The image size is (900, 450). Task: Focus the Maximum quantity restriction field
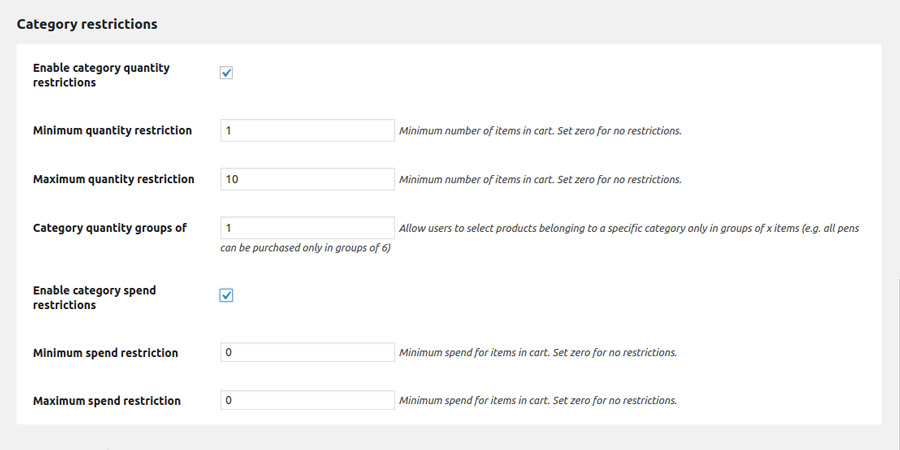point(307,179)
